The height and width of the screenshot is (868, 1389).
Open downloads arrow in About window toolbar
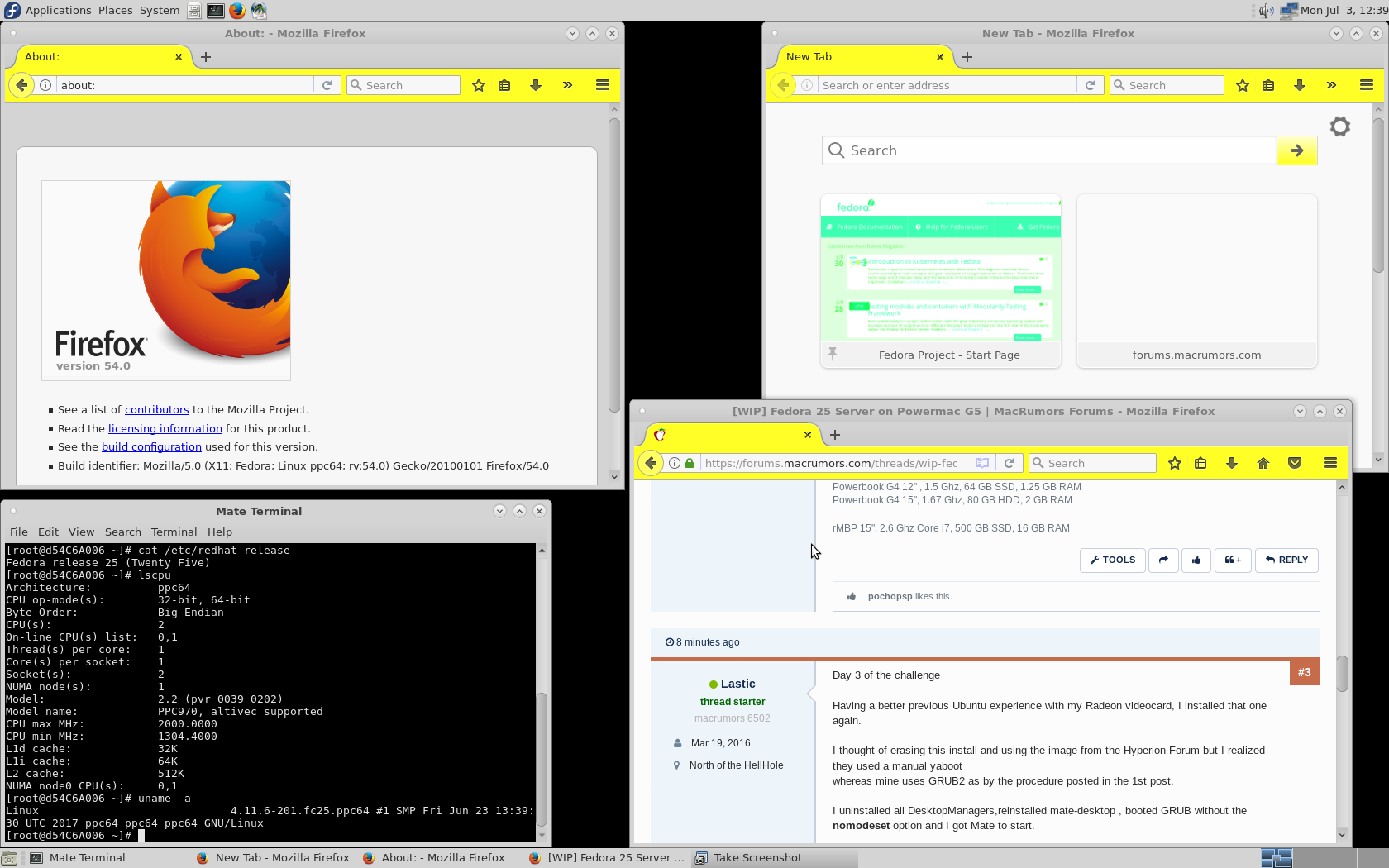coord(536,85)
